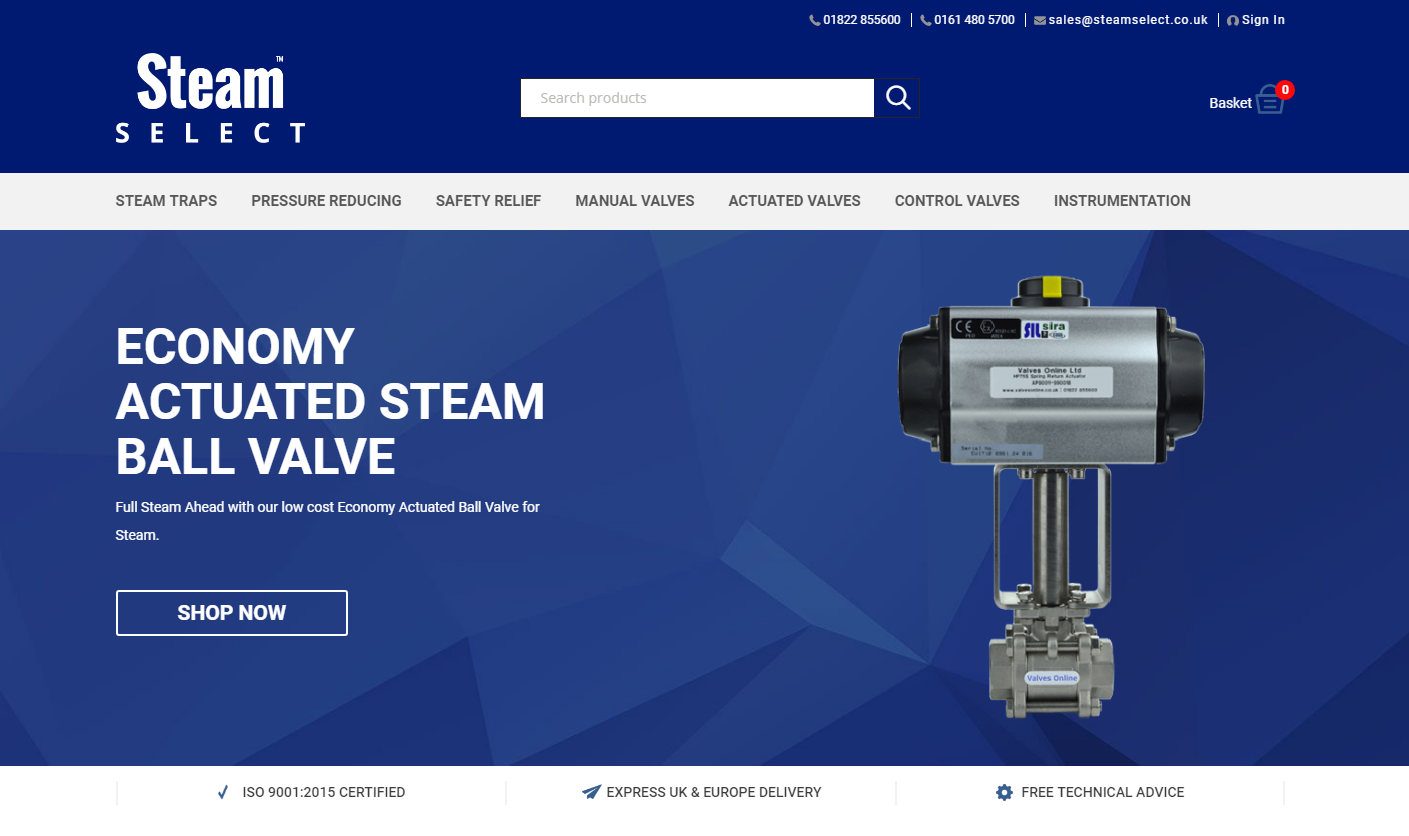Click the Steam Select logo
This screenshot has height=836, width=1409.
(x=210, y=98)
